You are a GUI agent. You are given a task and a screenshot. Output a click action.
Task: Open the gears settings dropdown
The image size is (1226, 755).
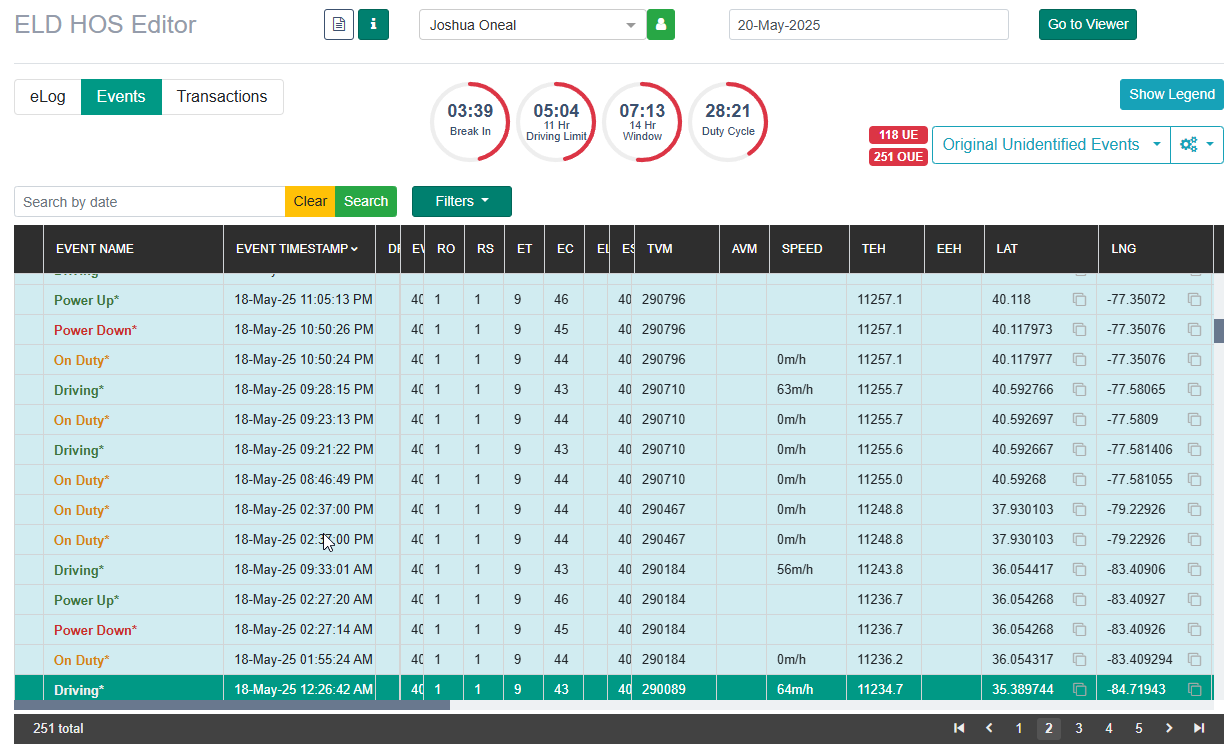coord(1197,145)
